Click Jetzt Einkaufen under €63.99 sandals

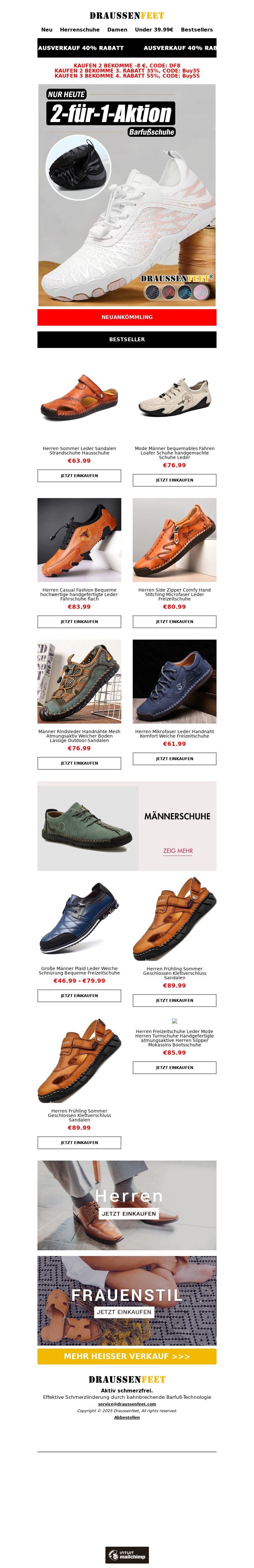pyautogui.click(x=80, y=476)
